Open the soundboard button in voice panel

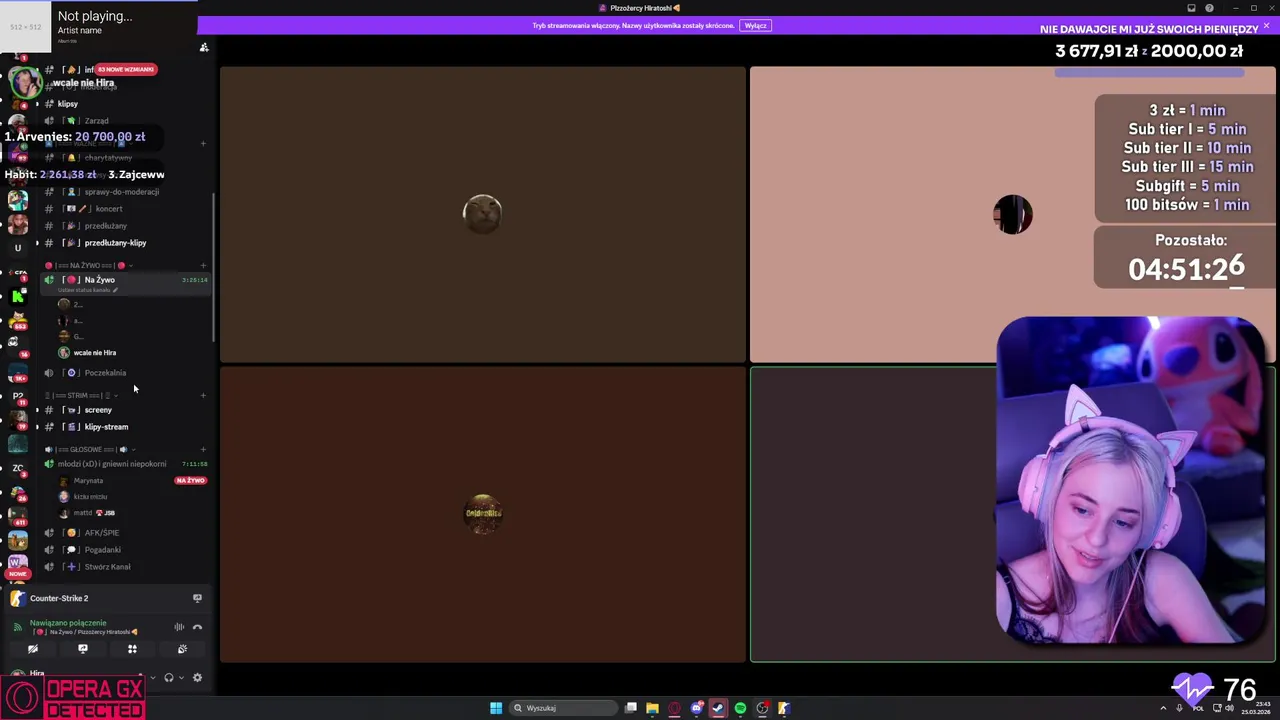click(x=182, y=649)
